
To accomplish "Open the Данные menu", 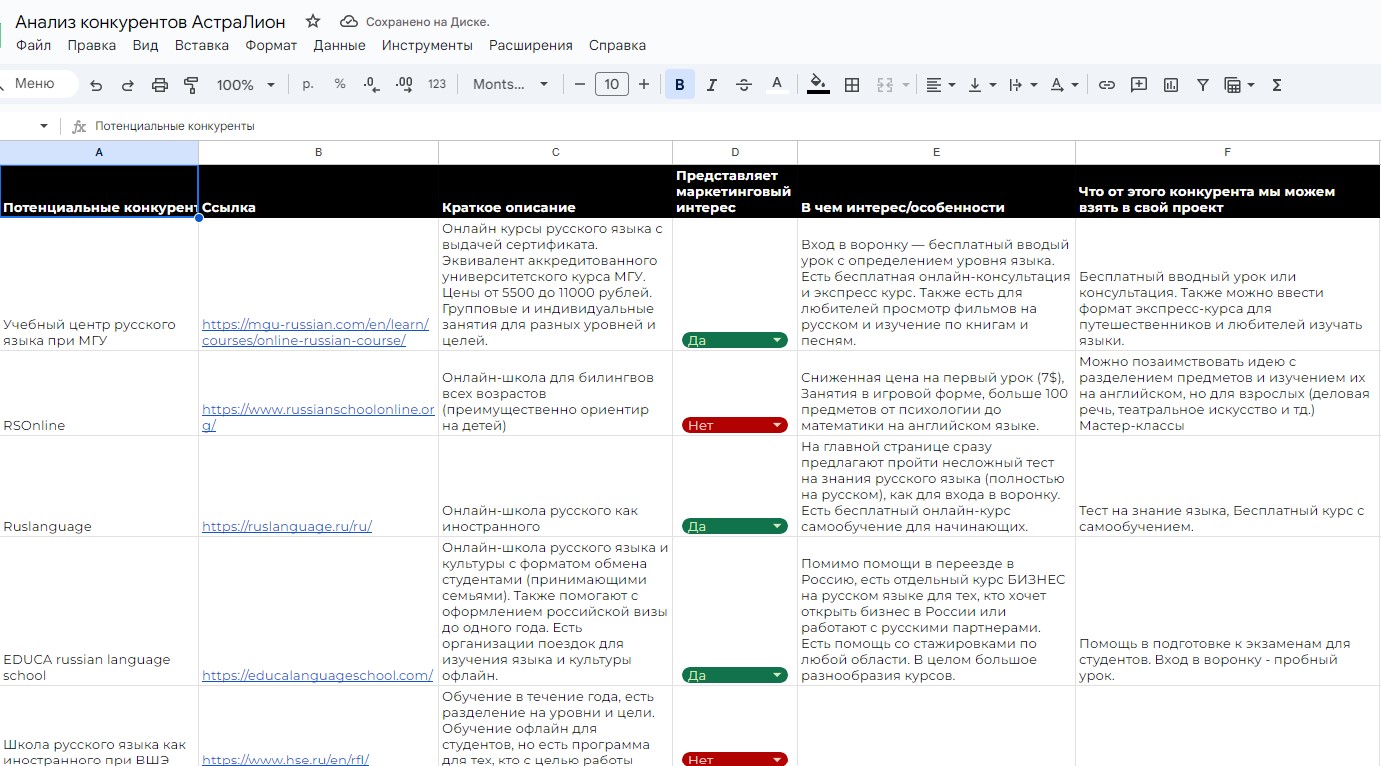I will tap(339, 45).
